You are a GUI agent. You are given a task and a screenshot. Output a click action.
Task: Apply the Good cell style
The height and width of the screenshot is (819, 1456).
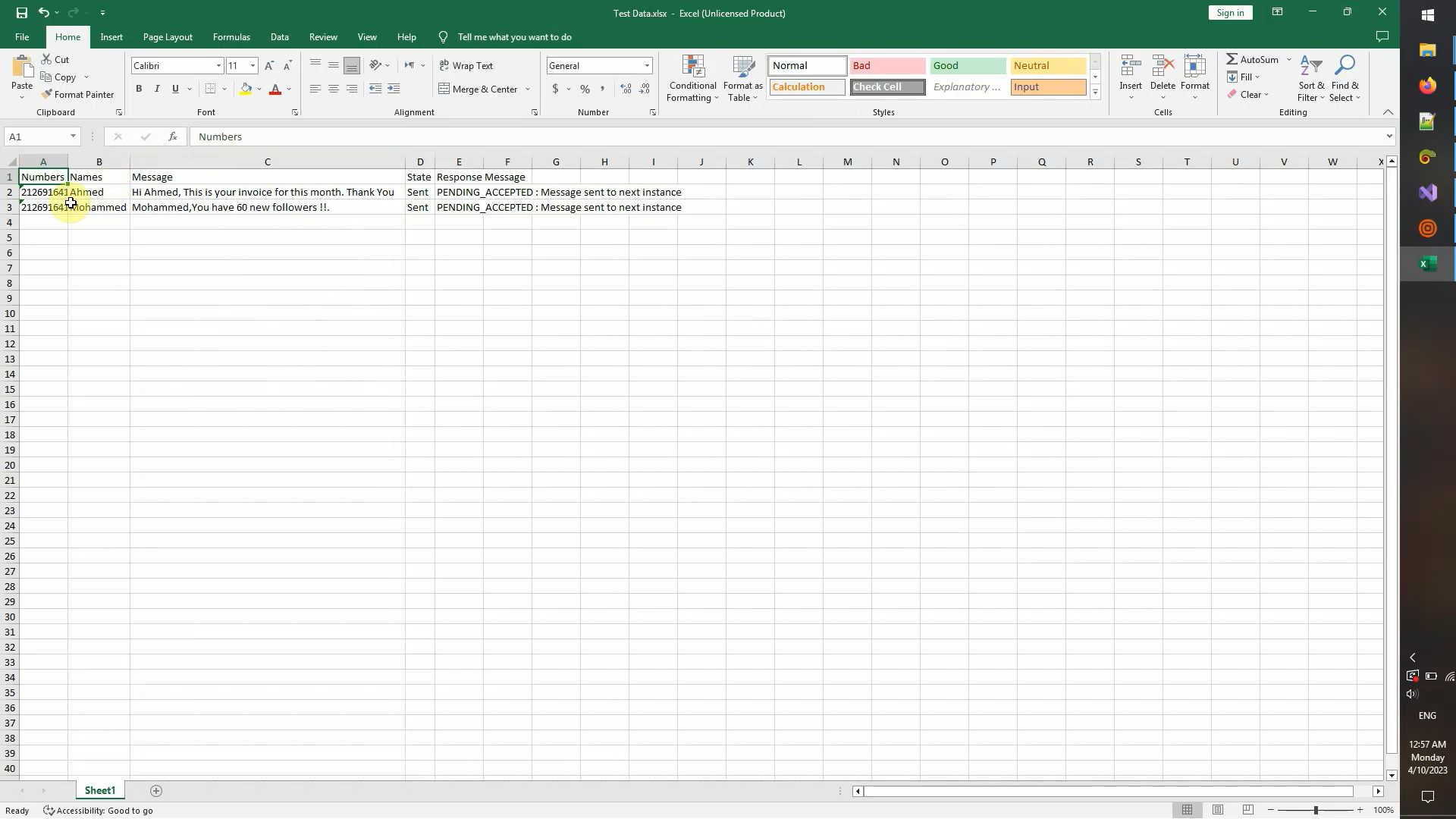tap(967, 66)
